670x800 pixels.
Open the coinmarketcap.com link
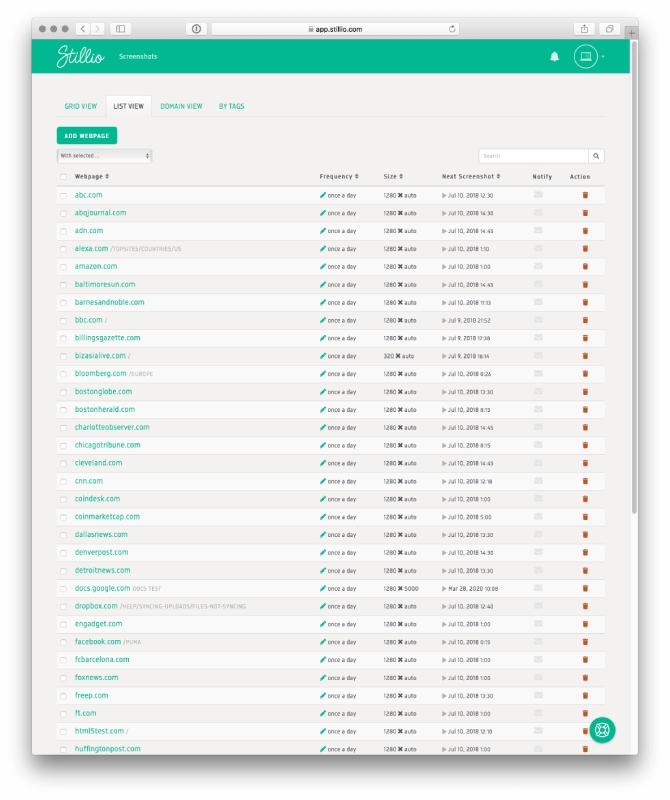pos(107,516)
